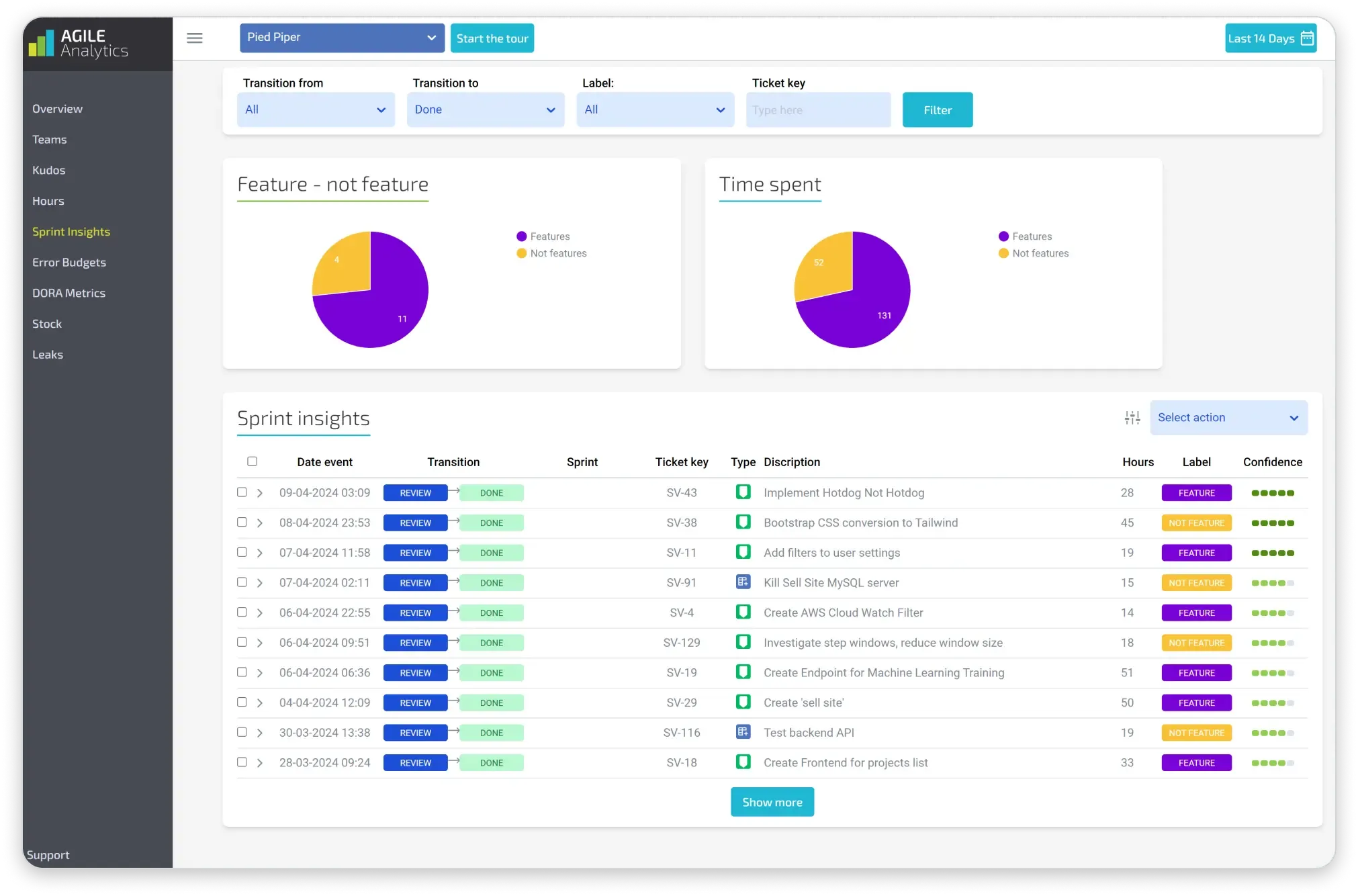Click the Leaks sidebar icon

pyautogui.click(x=47, y=354)
